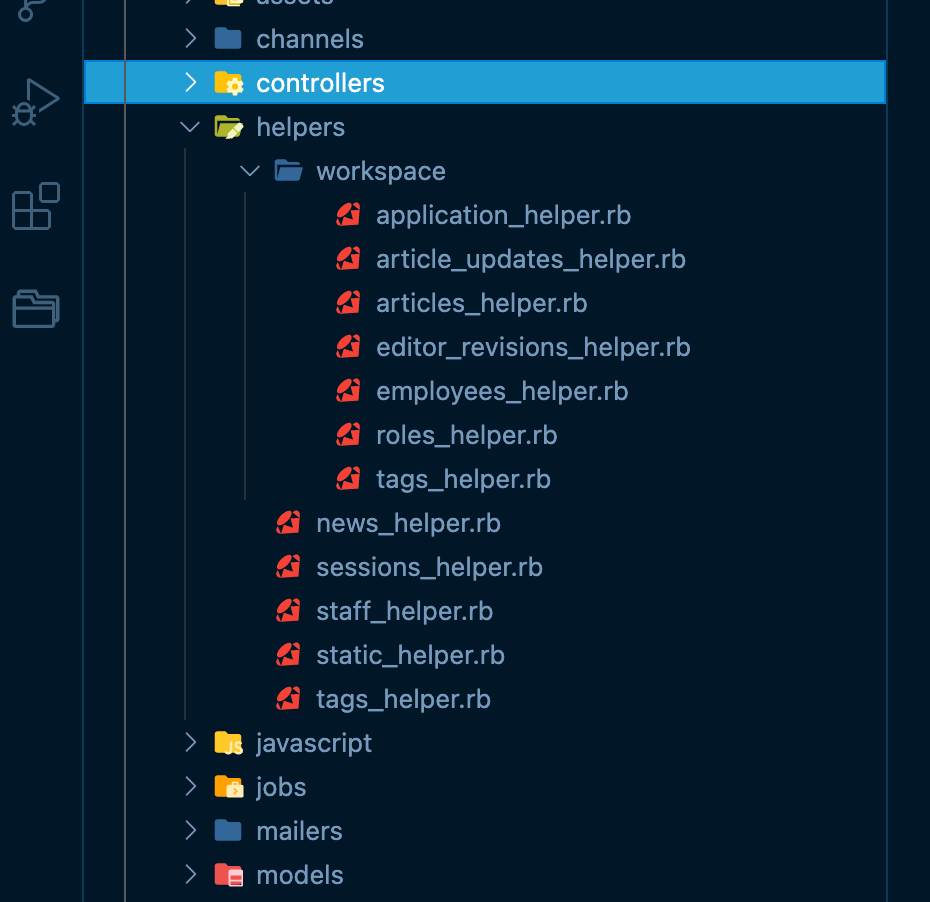Screen dimensions: 930x902
Task: Expand the jobs folder chevron
Action: click(190, 786)
